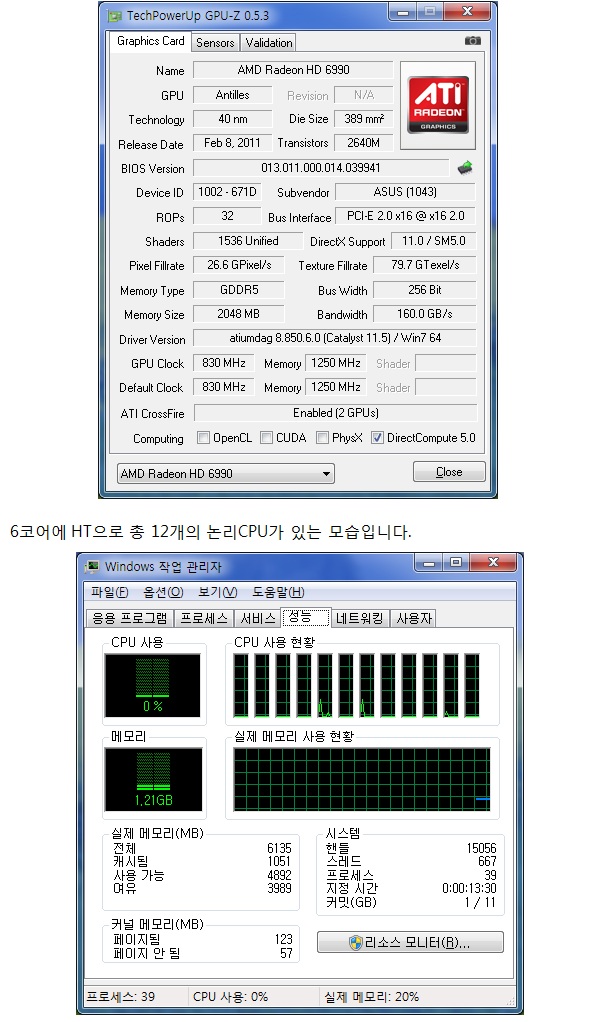Click the Shaders value 1536 Unified
Screen dimensions: 600x1022
248,241
